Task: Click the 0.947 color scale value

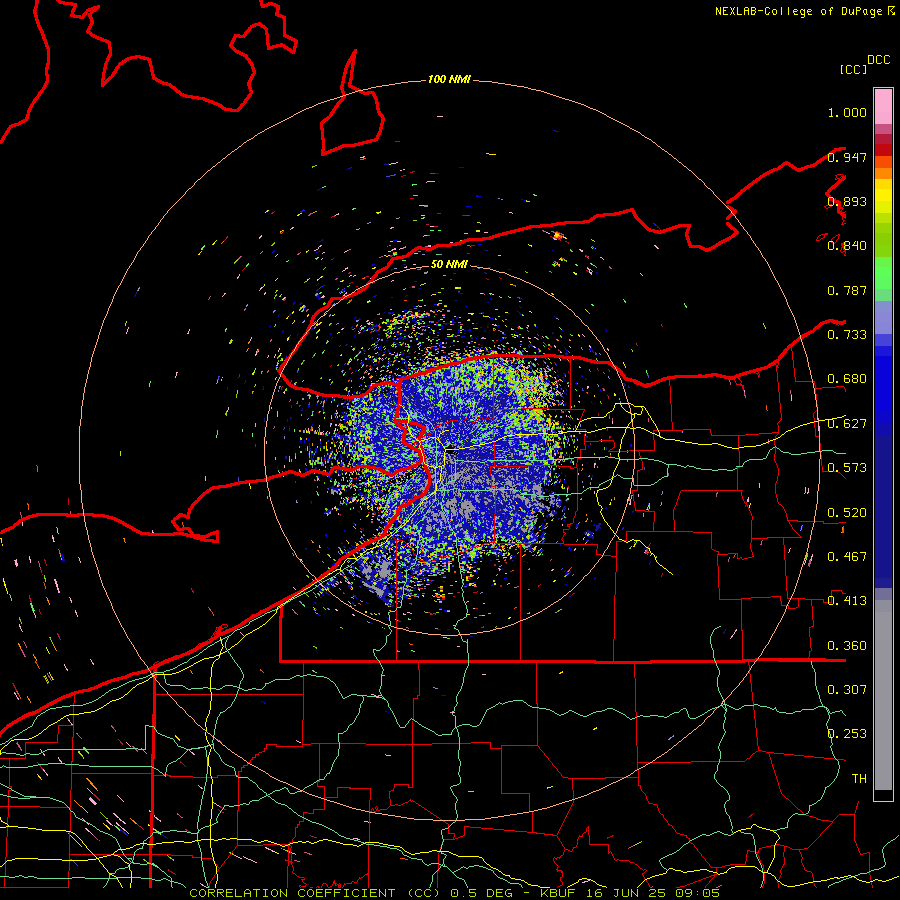Action: pyautogui.click(x=847, y=157)
